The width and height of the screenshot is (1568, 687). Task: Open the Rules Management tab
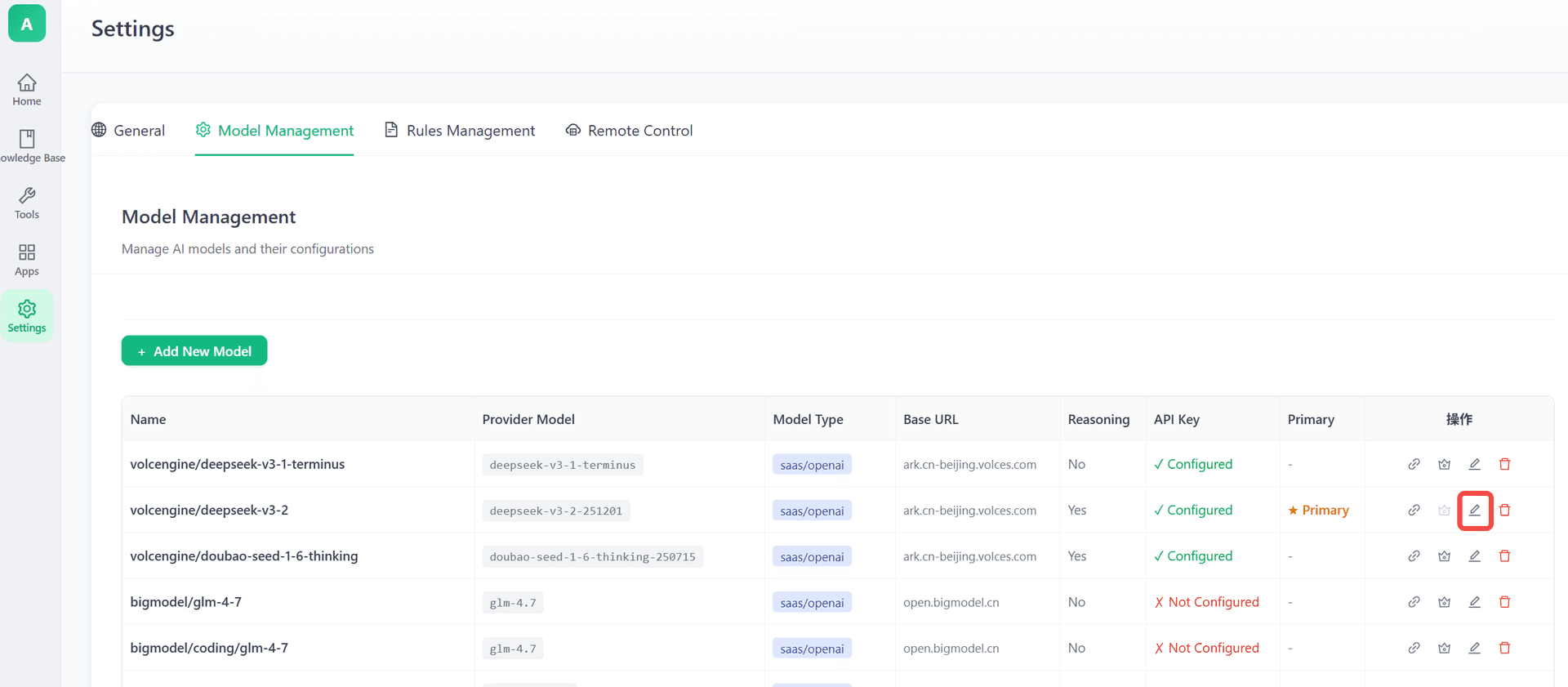point(460,131)
